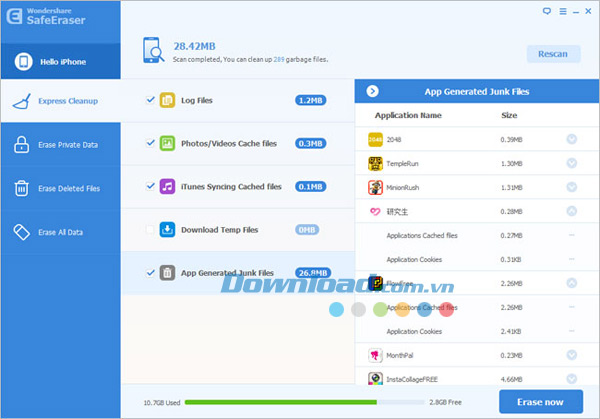Expand the 2048 app details

point(571,139)
